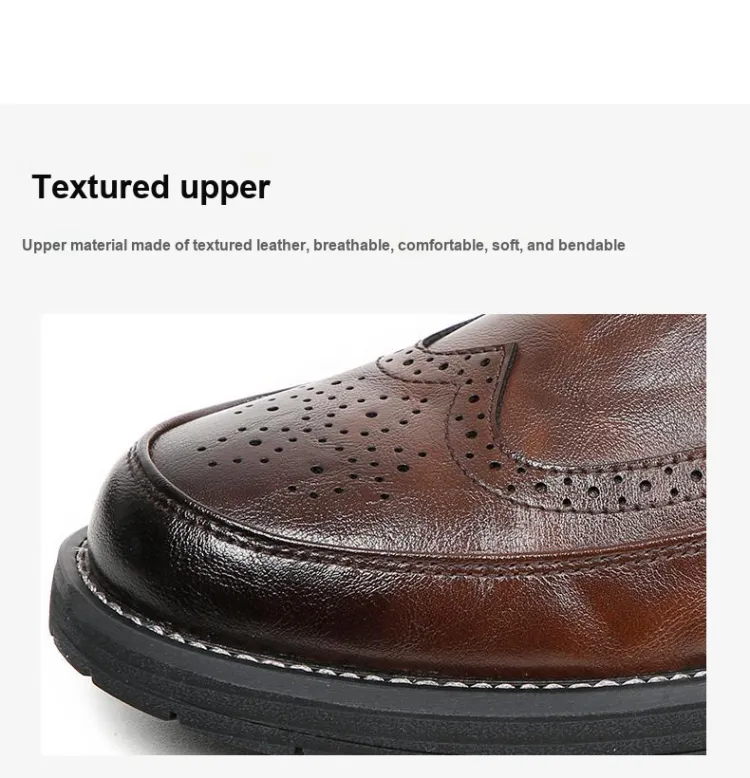Click the blank white banner at the top
Image resolution: width=750 pixels, height=778 pixels.
tap(375, 52)
